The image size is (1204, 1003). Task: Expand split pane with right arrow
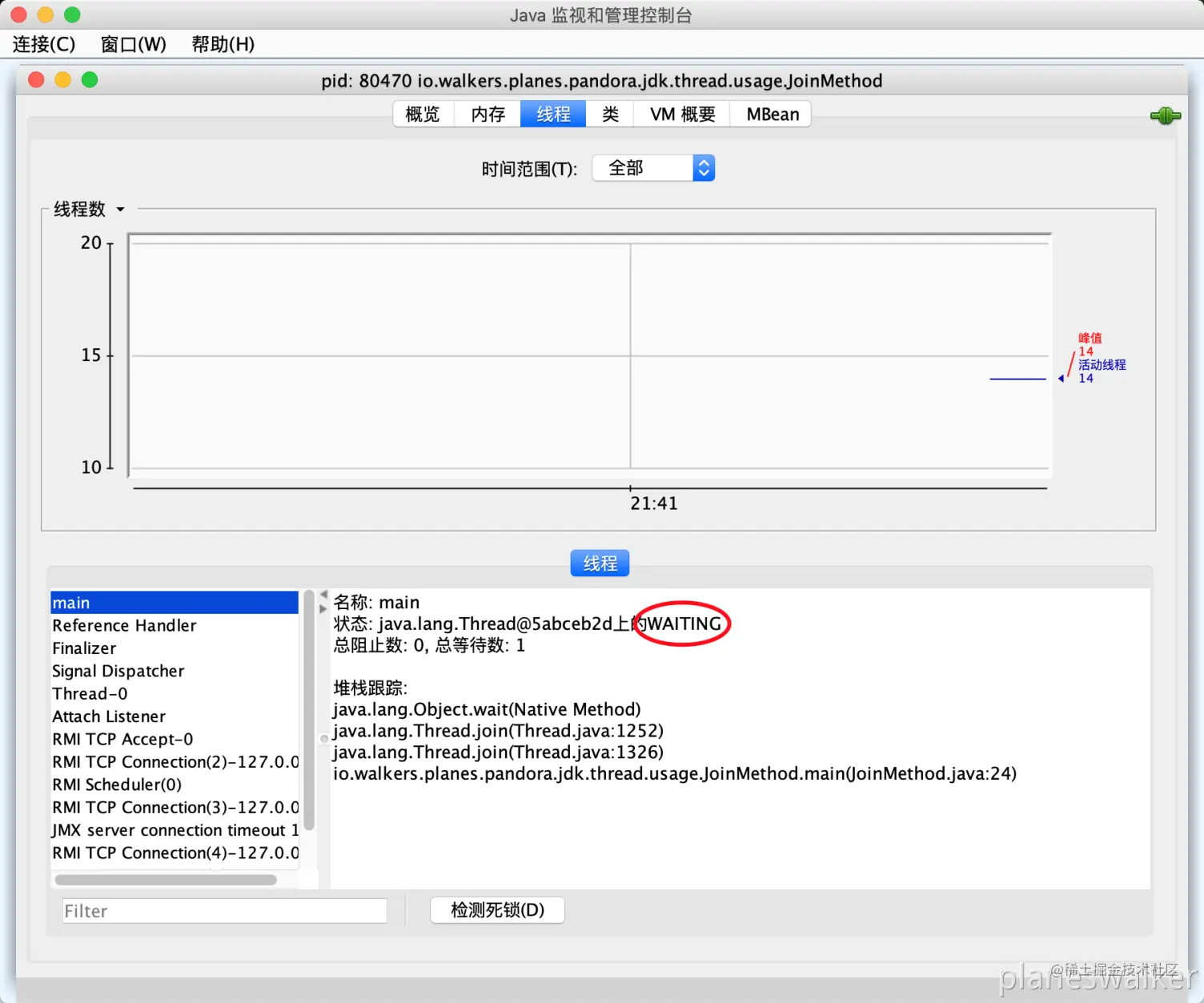tap(323, 609)
